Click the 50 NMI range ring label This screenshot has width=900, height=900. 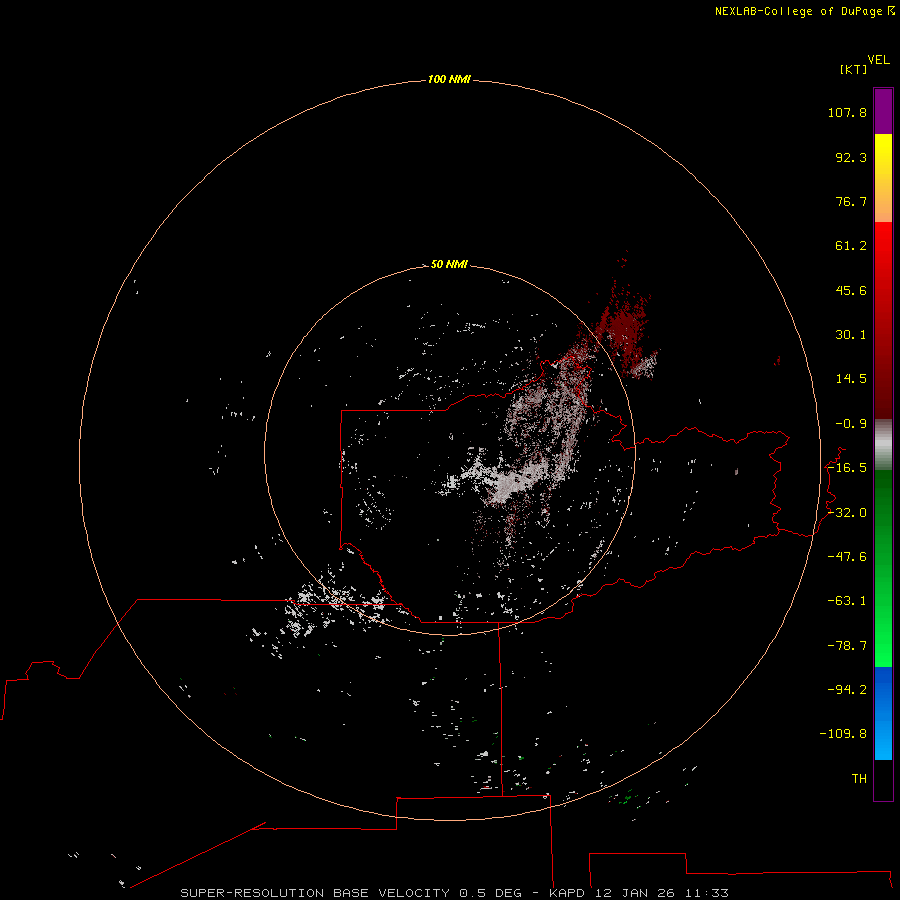[449, 264]
